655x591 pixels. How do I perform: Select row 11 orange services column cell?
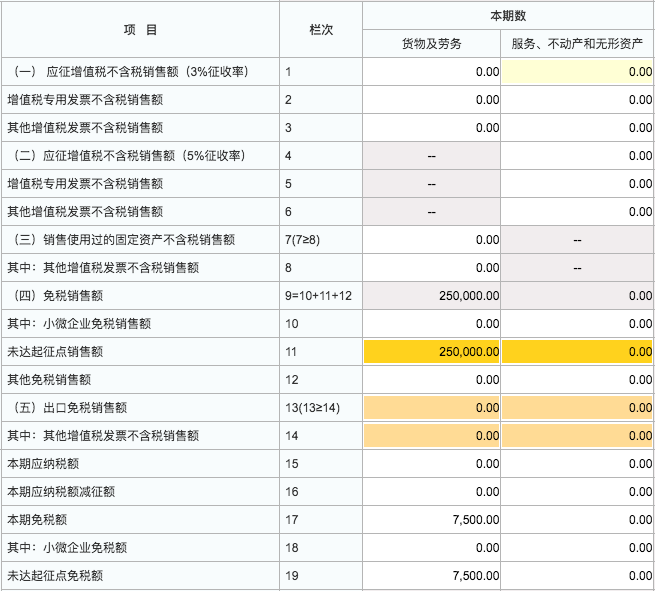(x=577, y=352)
